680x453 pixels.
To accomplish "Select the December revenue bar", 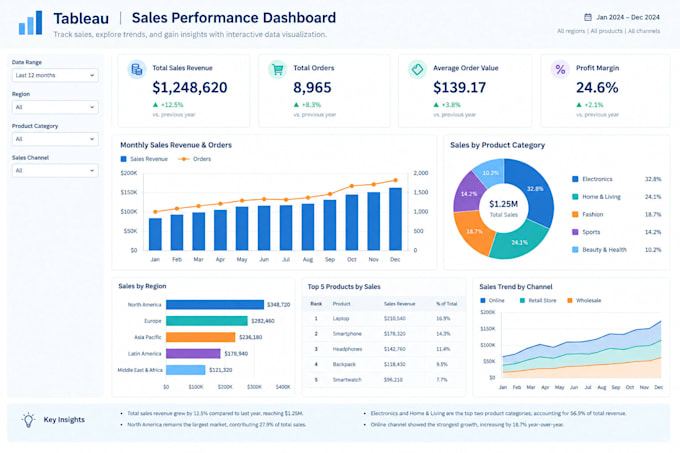I will pyautogui.click(x=395, y=219).
